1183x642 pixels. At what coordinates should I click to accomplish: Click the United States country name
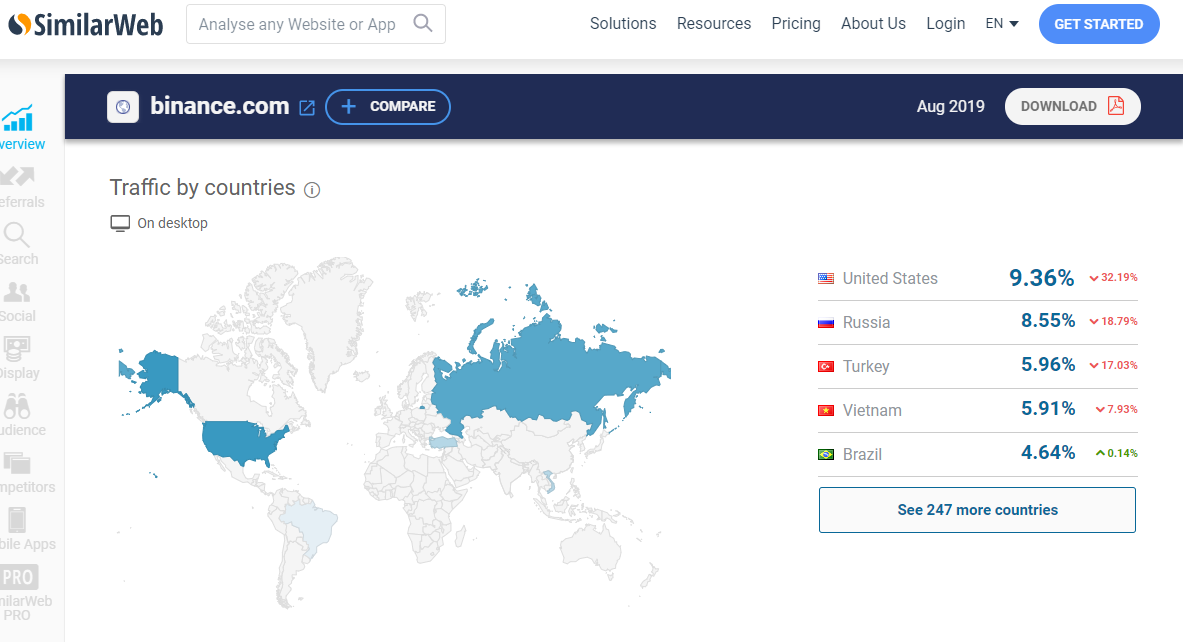tap(890, 278)
